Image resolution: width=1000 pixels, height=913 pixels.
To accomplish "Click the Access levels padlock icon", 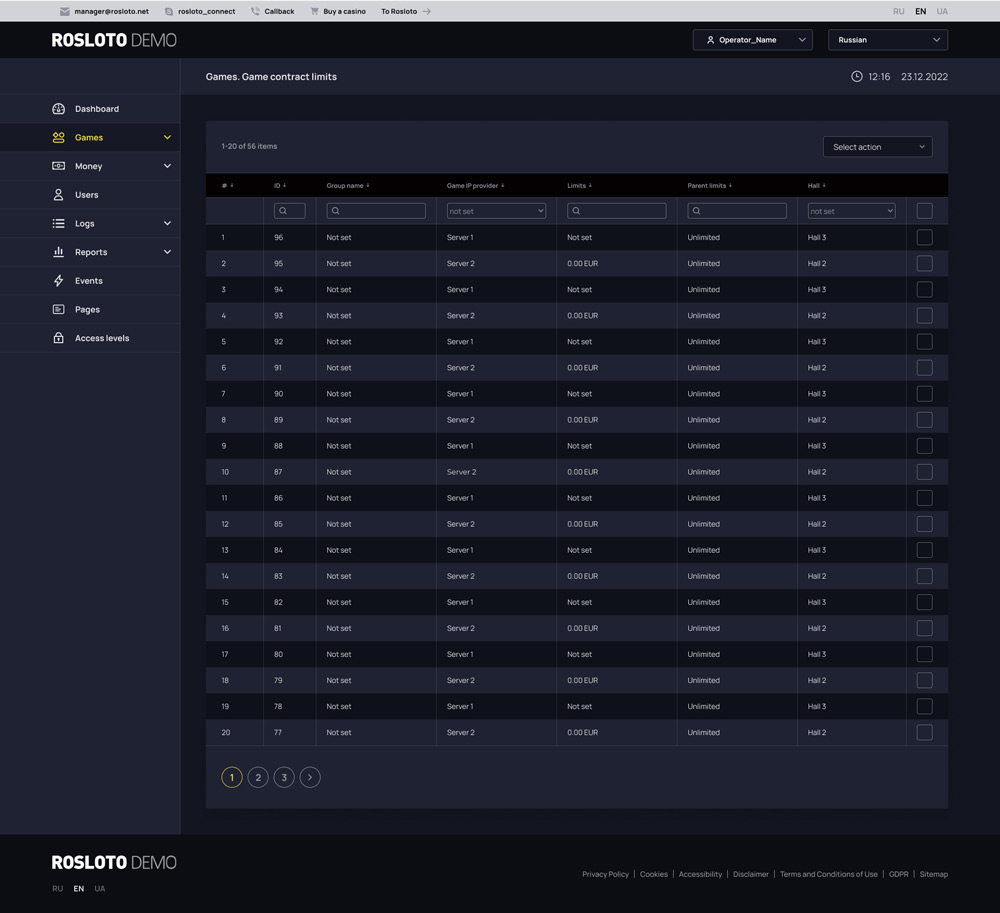I will point(58,338).
